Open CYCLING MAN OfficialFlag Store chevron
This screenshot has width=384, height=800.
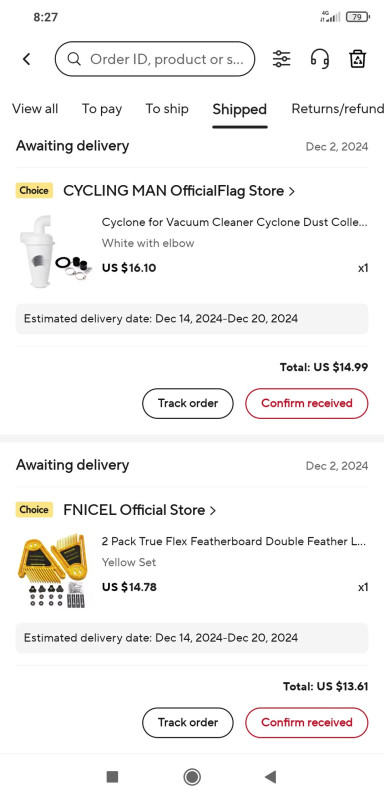pyautogui.click(x=292, y=191)
